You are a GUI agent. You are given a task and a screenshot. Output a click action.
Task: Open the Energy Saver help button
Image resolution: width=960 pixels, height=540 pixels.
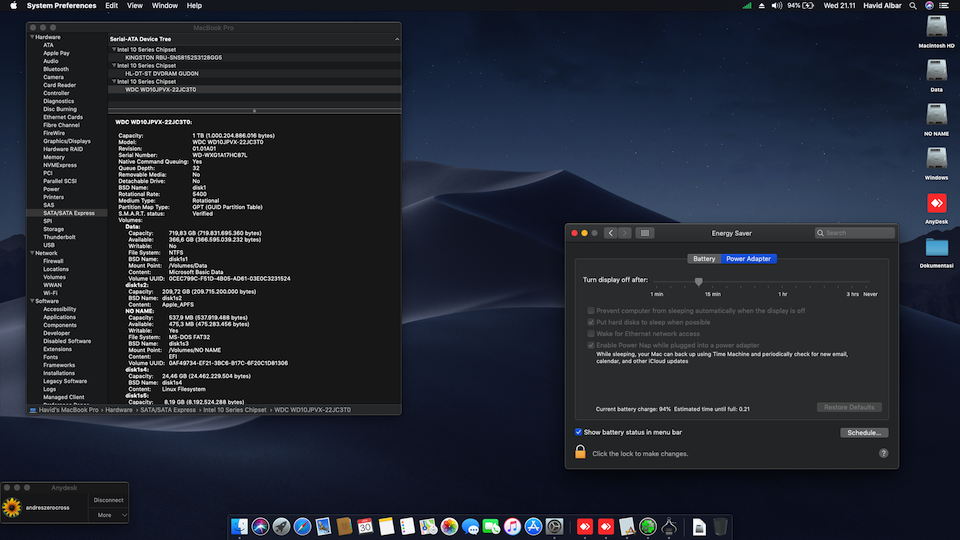click(x=883, y=453)
